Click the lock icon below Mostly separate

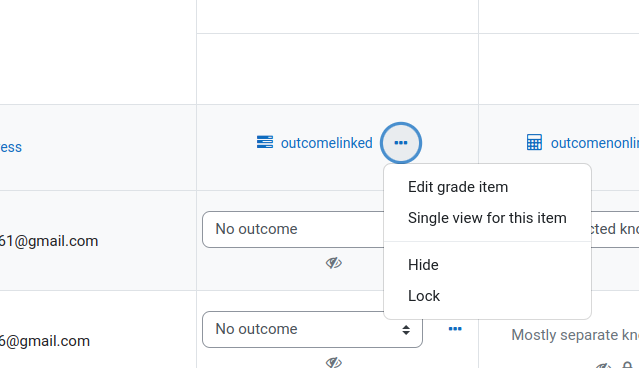coord(628,365)
